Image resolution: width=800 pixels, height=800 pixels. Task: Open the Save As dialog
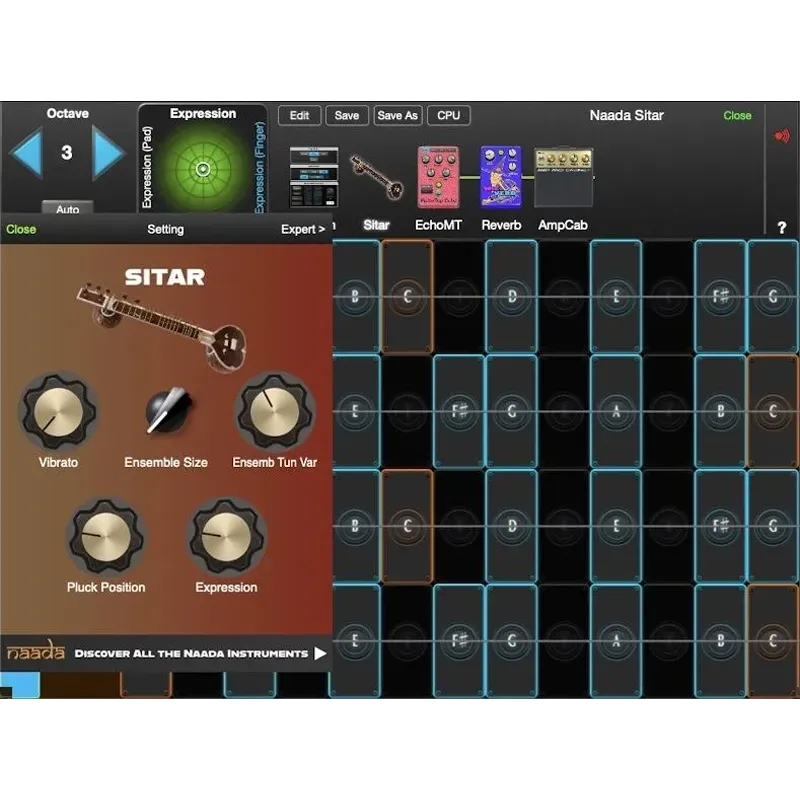click(x=397, y=115)
